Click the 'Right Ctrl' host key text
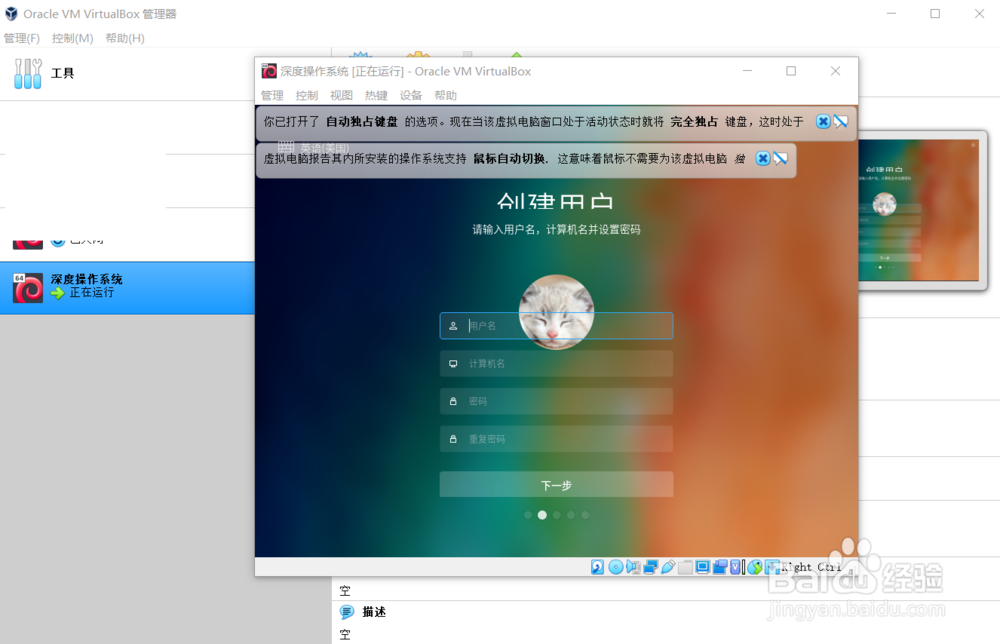Image resolution: width=1000 pixels, height=644 pixels. click(x=811, y=567)
